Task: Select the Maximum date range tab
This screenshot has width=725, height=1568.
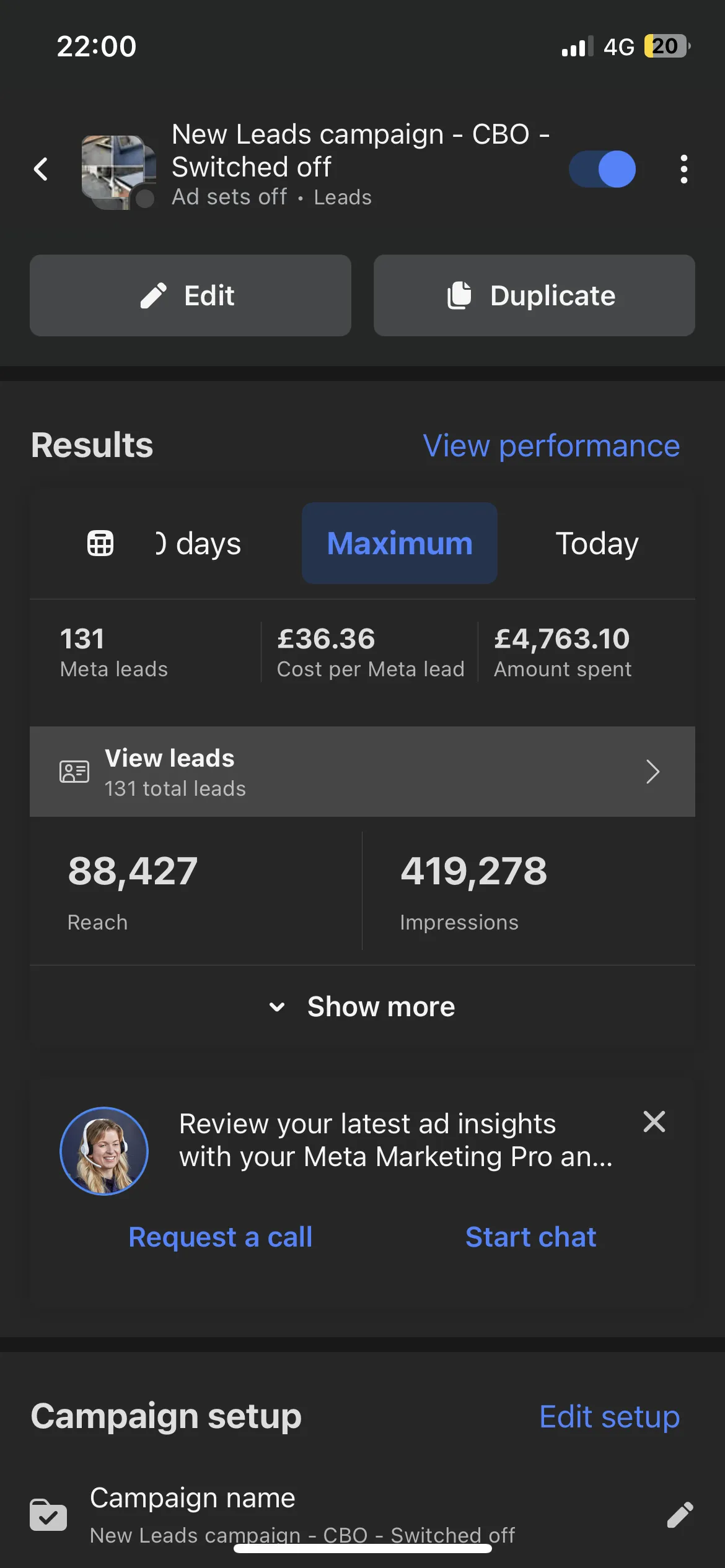Action: click(x=400, y=544)
